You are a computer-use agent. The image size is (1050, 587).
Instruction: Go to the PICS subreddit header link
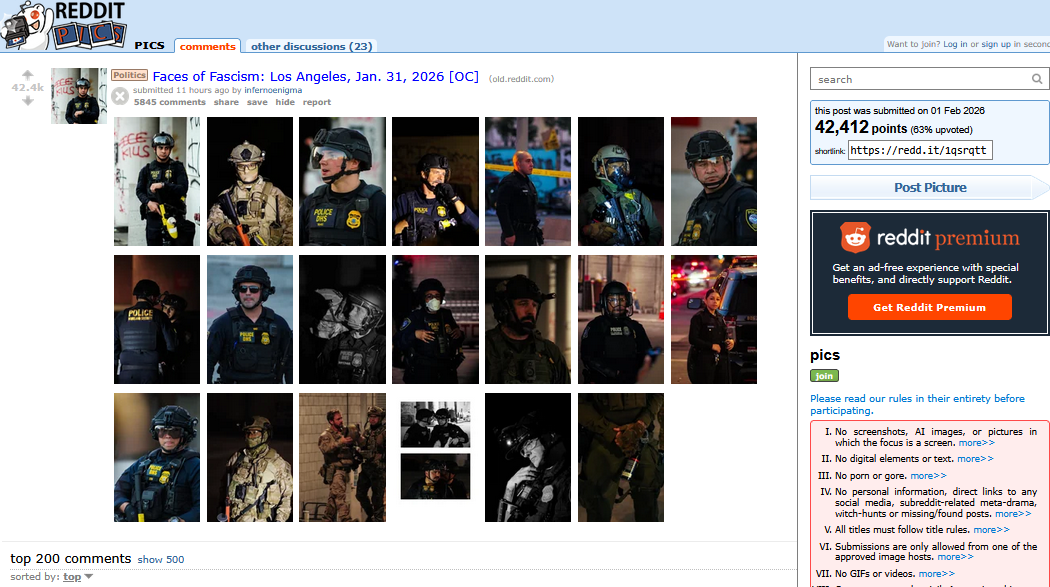click(x=149, y=46)
